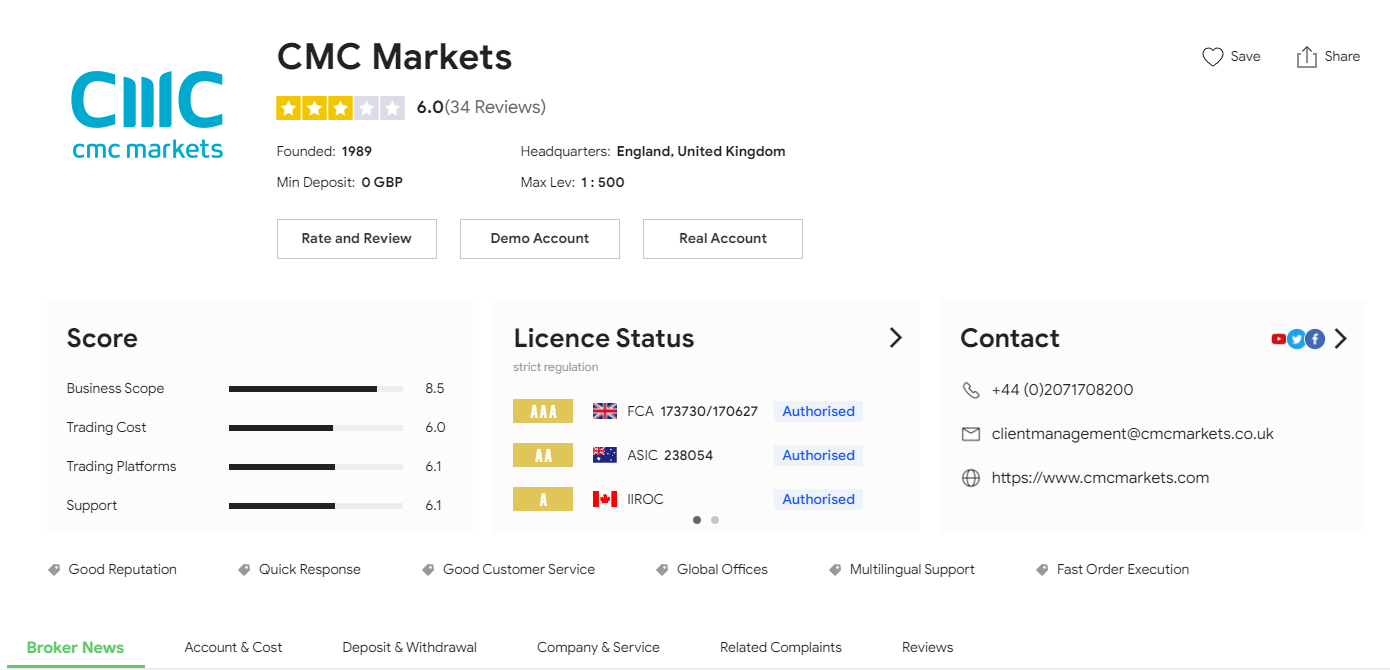Open the Twitter social icon
Screen dimensions: 1390x670
click(x=1296, y=339)
